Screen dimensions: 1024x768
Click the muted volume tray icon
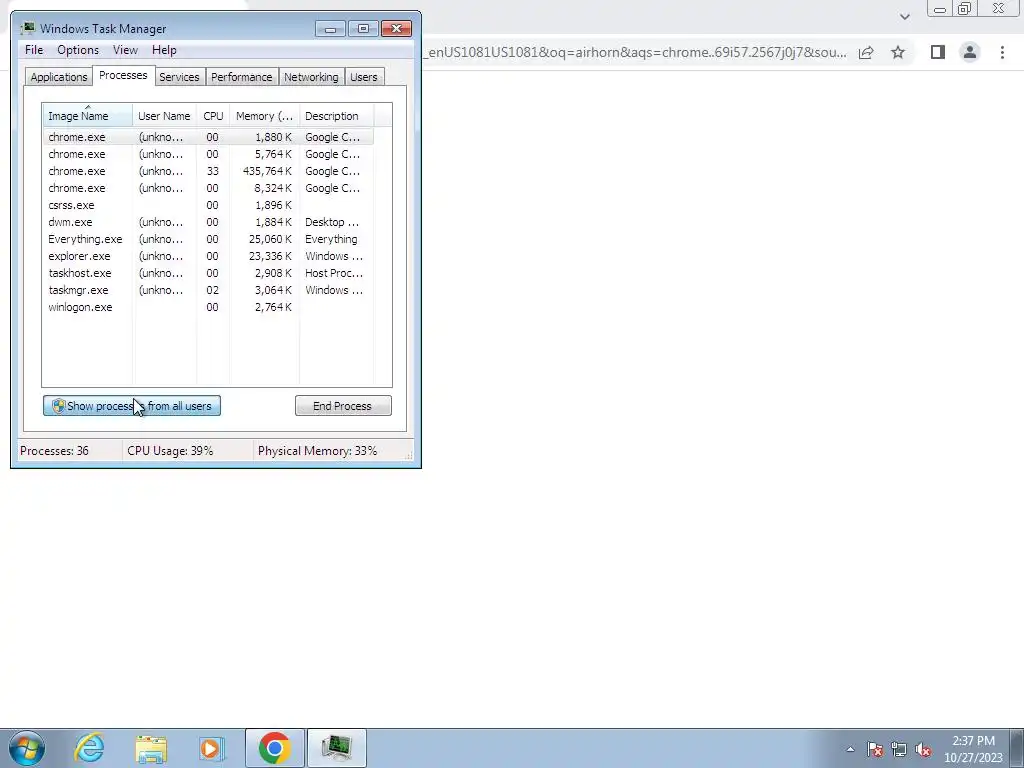coord(923,749)
